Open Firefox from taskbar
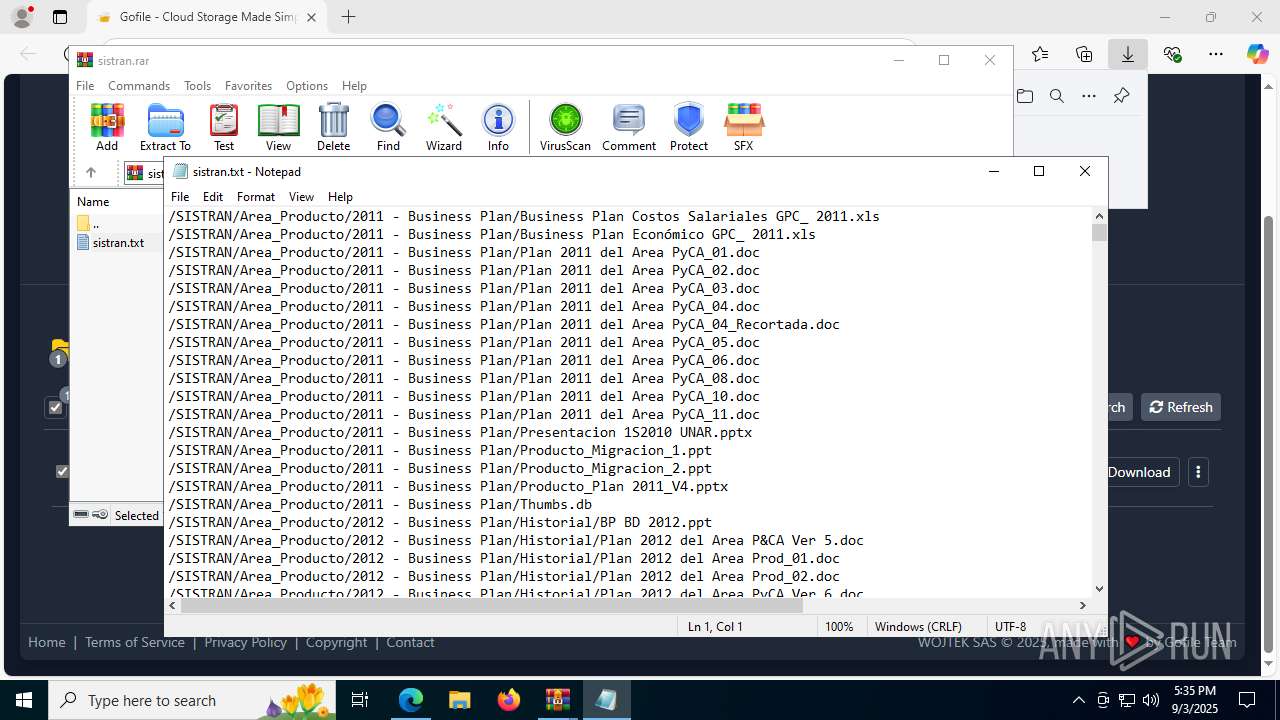1280x720 pixels. click(x=508, y=700)
